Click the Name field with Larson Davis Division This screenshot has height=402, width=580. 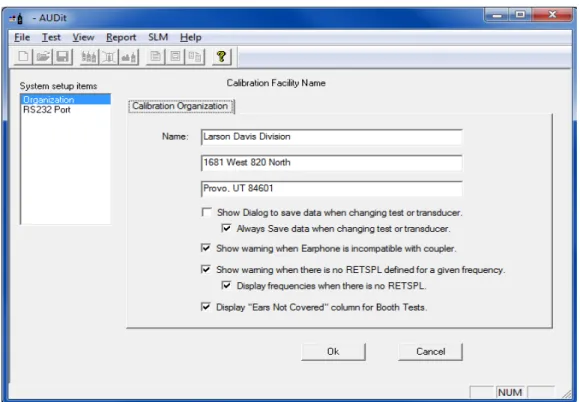331,137
